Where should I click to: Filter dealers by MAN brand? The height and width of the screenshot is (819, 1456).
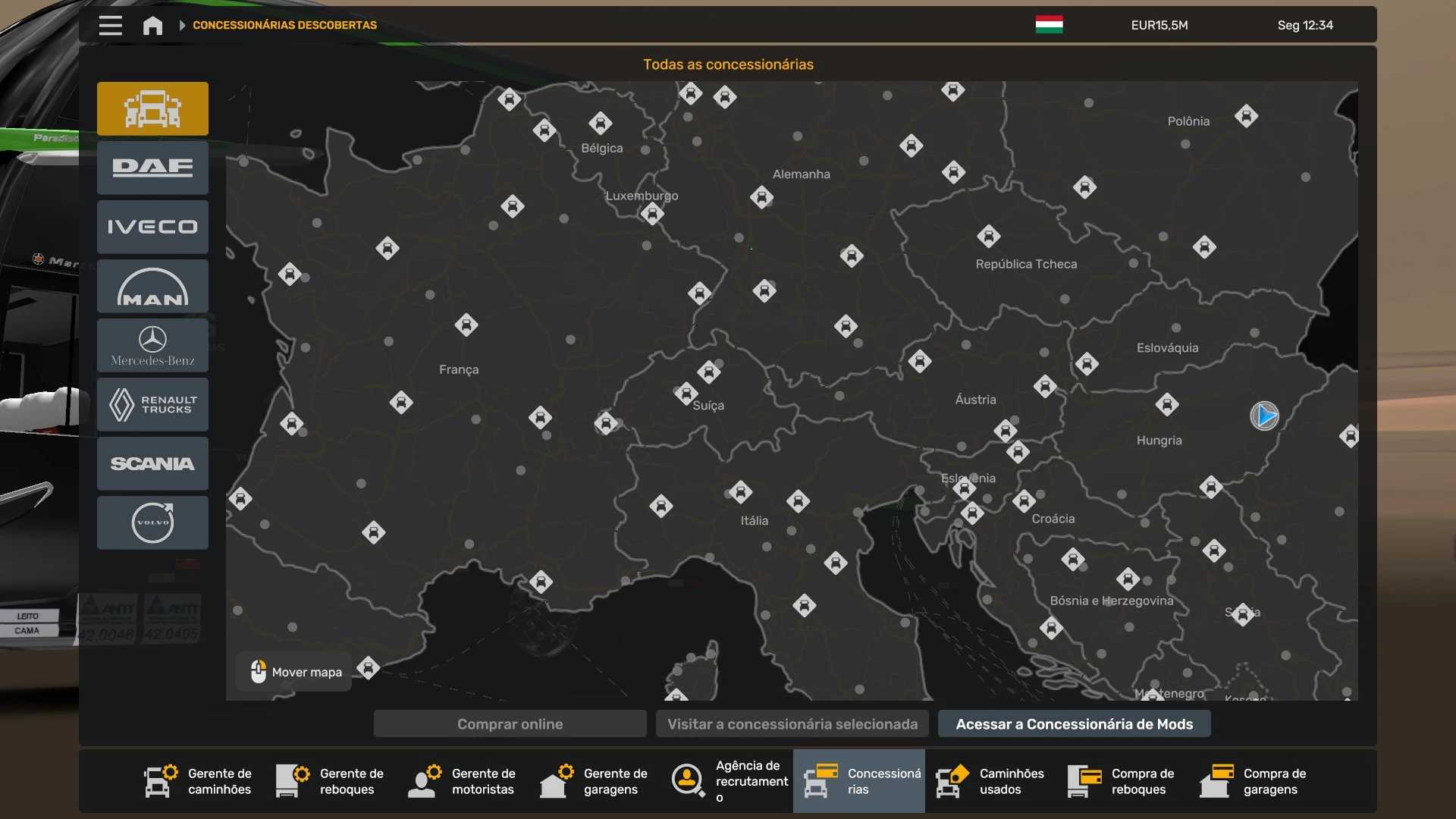152,286
